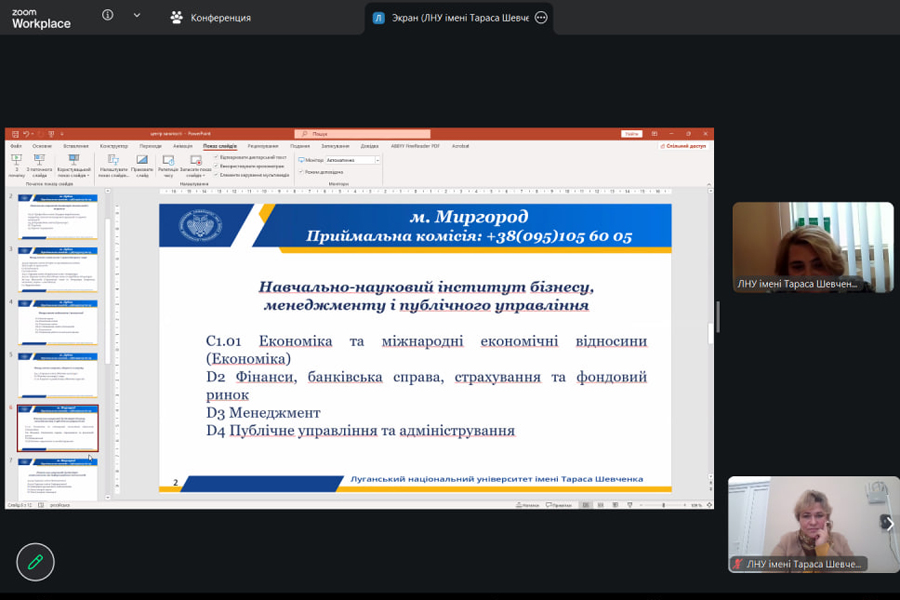Open the Файл menu
900x600 pixels.
[16, 146]
